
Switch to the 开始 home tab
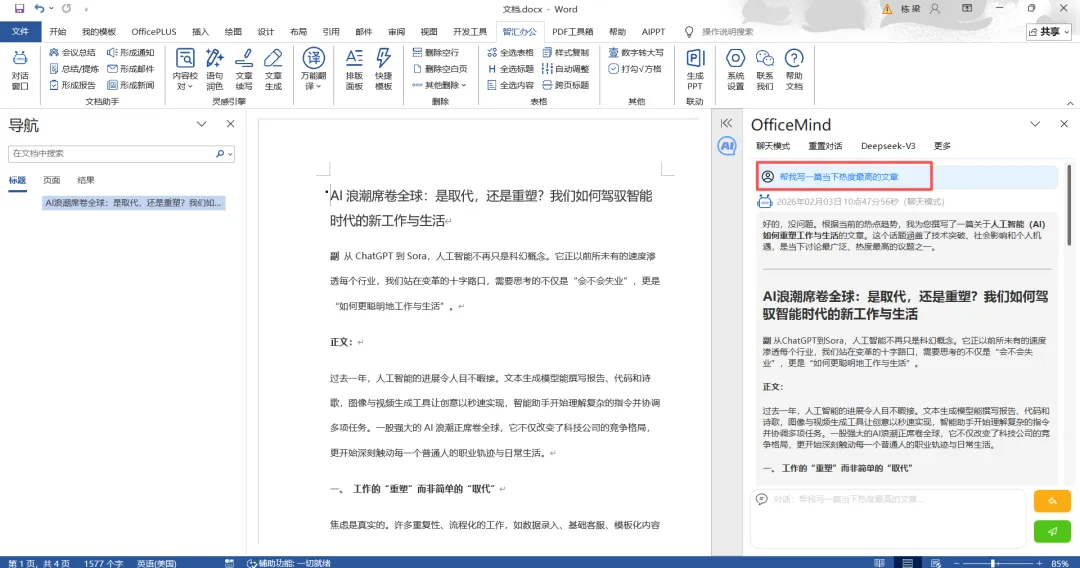[x=58, y=32]
